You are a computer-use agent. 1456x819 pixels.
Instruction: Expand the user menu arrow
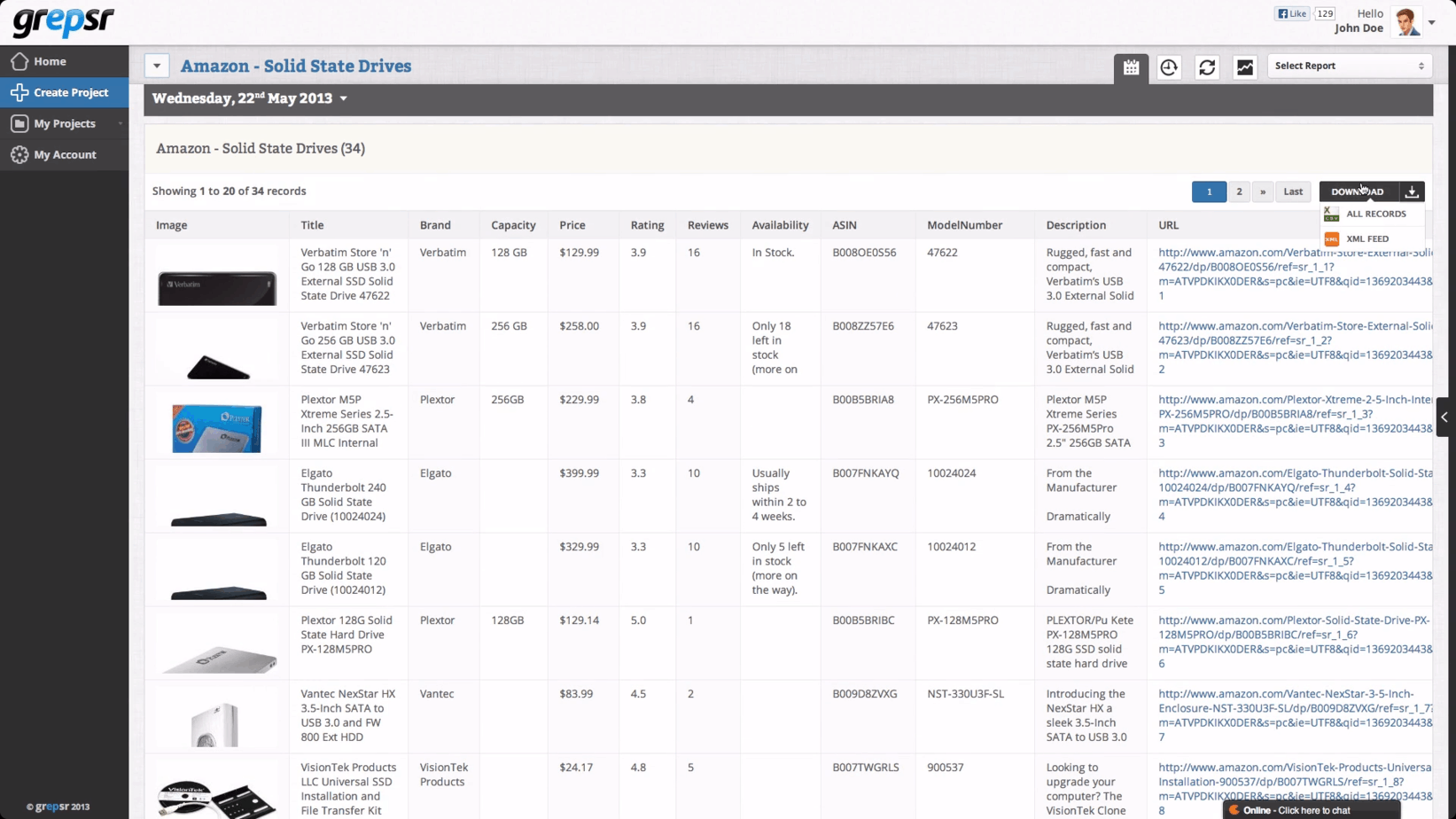pyautogui.click(x=1432, y=22)
